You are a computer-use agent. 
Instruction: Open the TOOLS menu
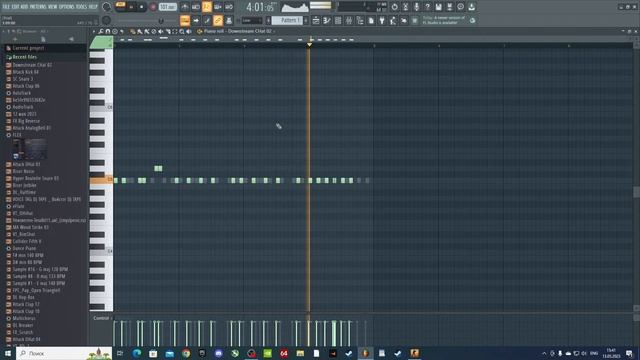(x=82, y=7)
